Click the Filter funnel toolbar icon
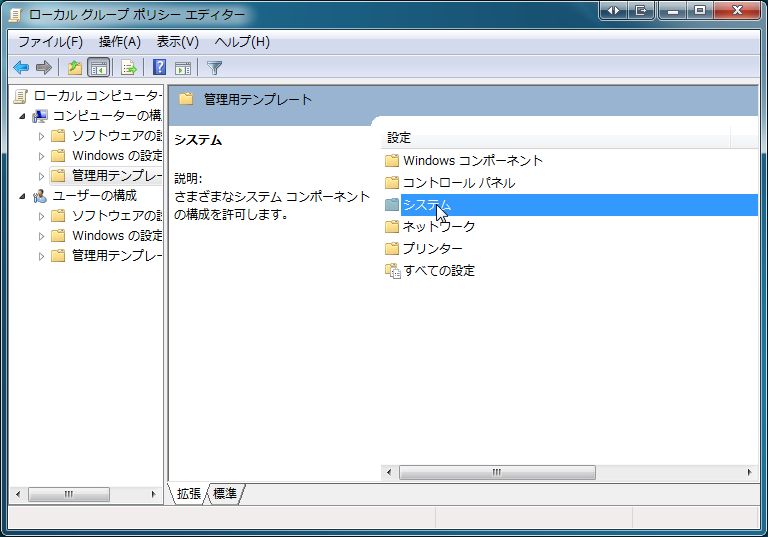This screenshot has width=768, height=537. coord(214,68)
